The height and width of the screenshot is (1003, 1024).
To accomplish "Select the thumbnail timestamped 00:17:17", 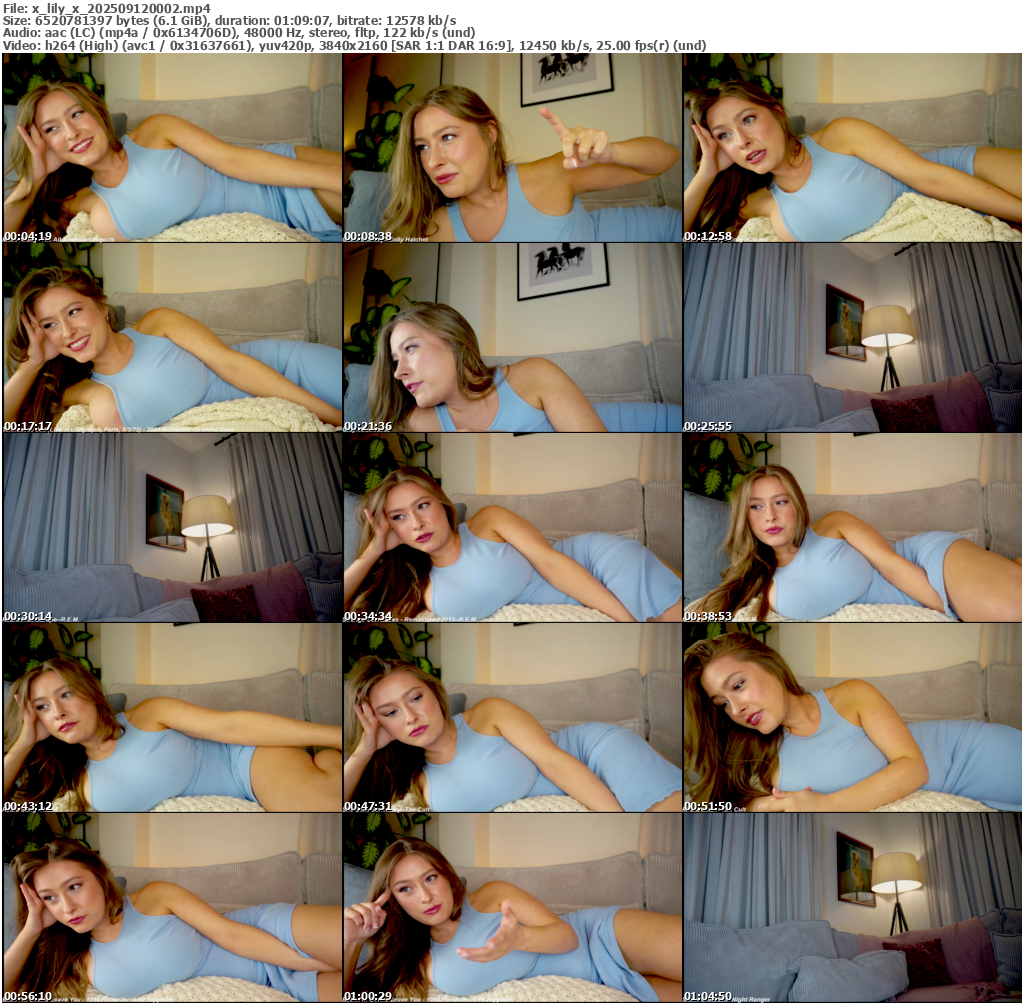I will pos(172,338).
